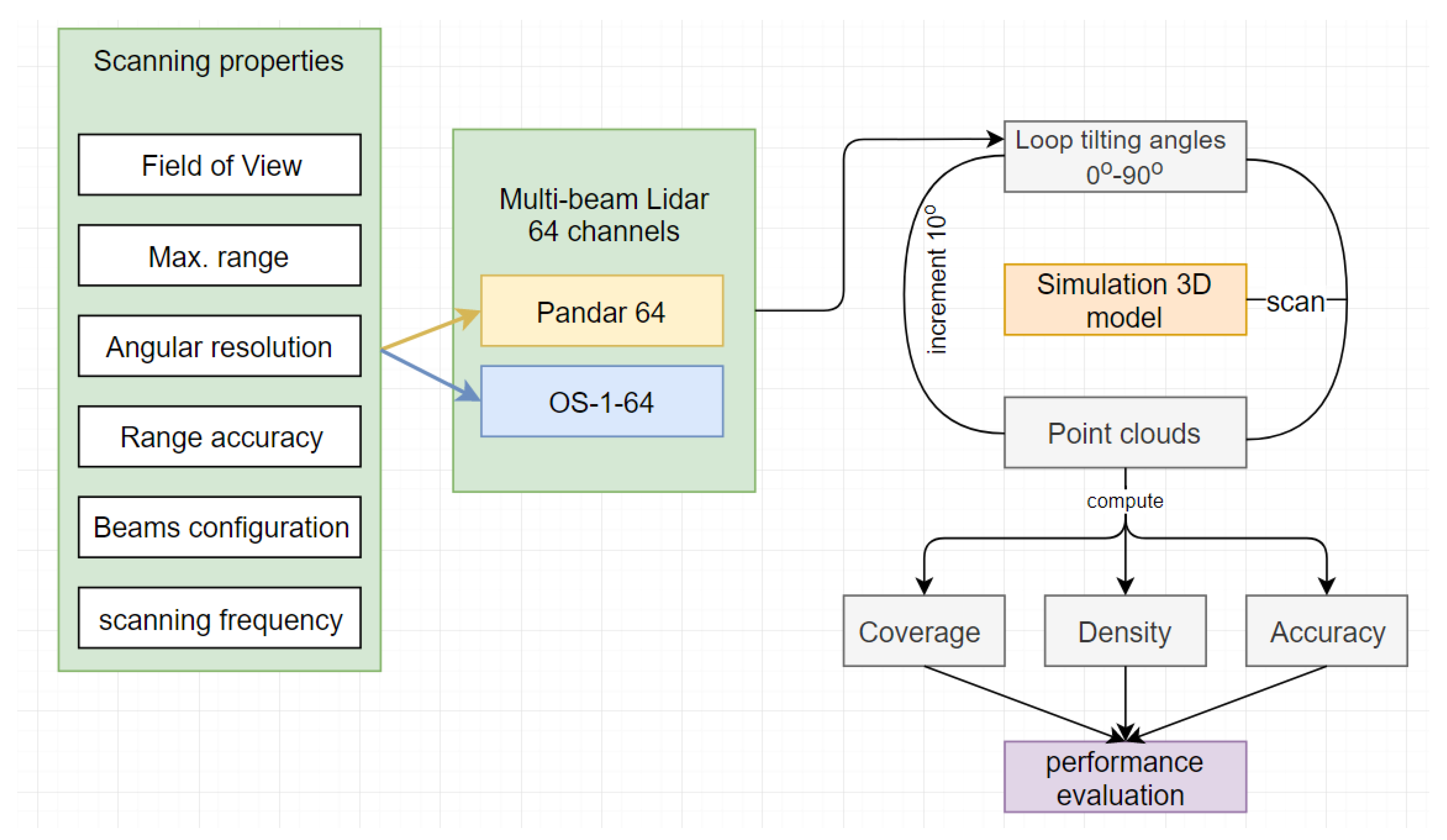
Task: Select the Angular resolution box
Action: click(x=219, y=346)
